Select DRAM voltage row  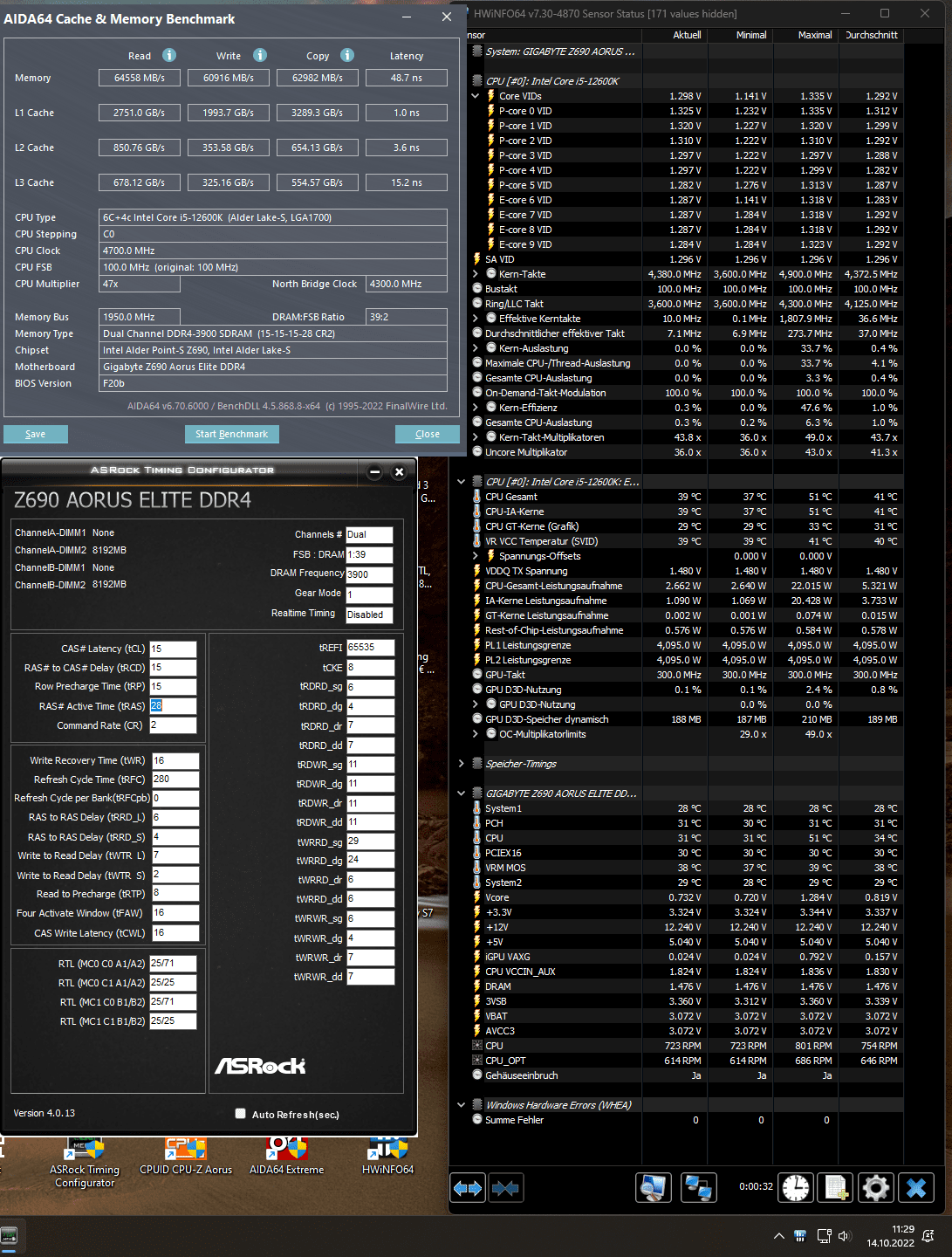point(687,986)
